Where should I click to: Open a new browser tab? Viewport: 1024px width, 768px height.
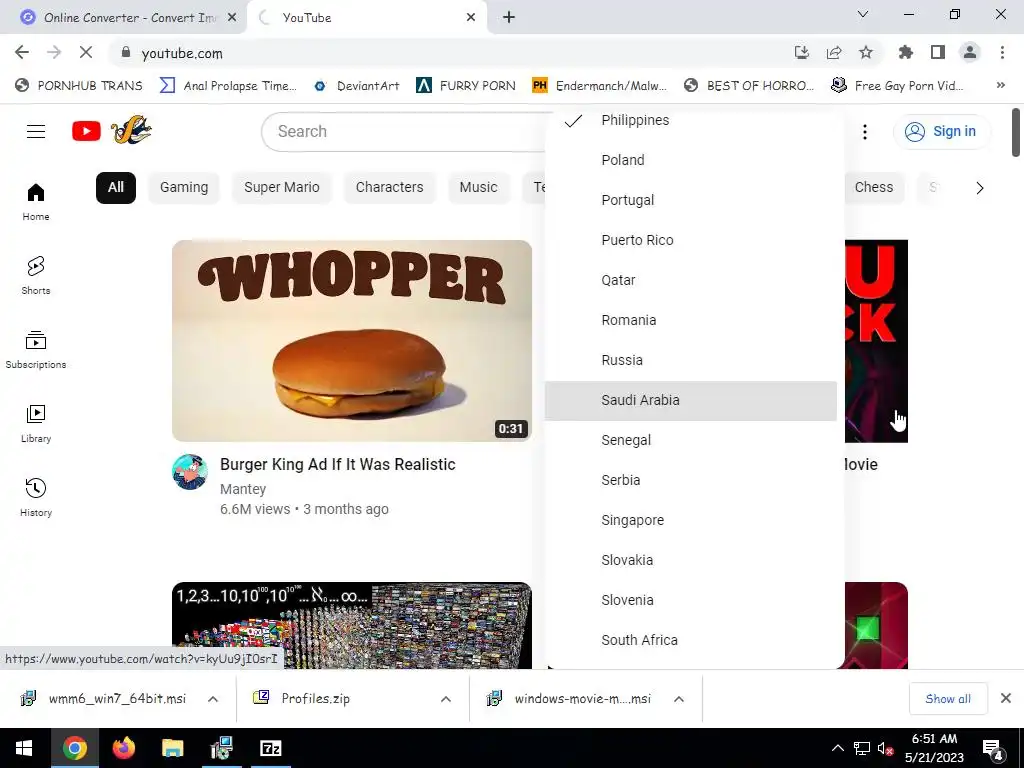(x=509, y=18)
